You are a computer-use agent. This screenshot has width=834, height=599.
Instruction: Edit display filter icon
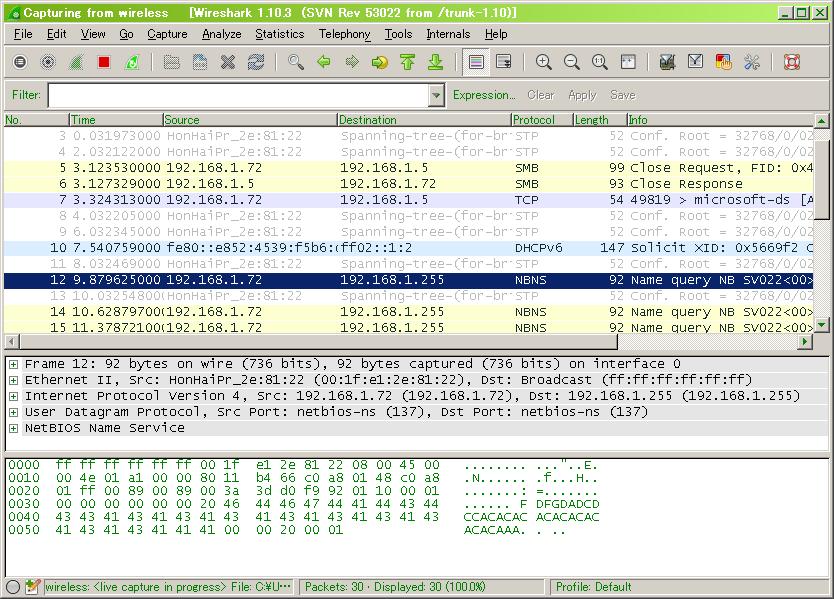coord(695,62)
